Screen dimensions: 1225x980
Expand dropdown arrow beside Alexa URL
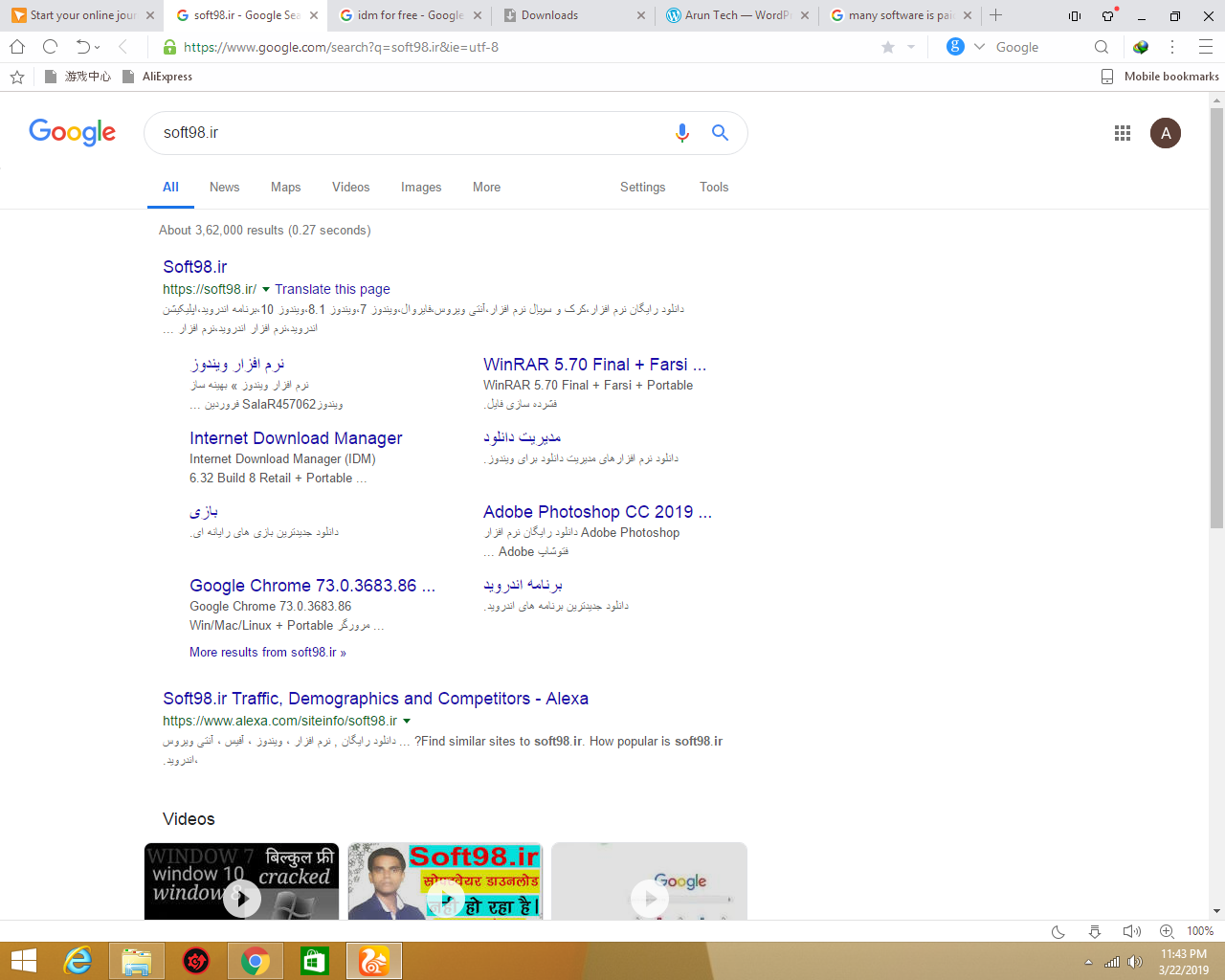(x=407, y=721)
